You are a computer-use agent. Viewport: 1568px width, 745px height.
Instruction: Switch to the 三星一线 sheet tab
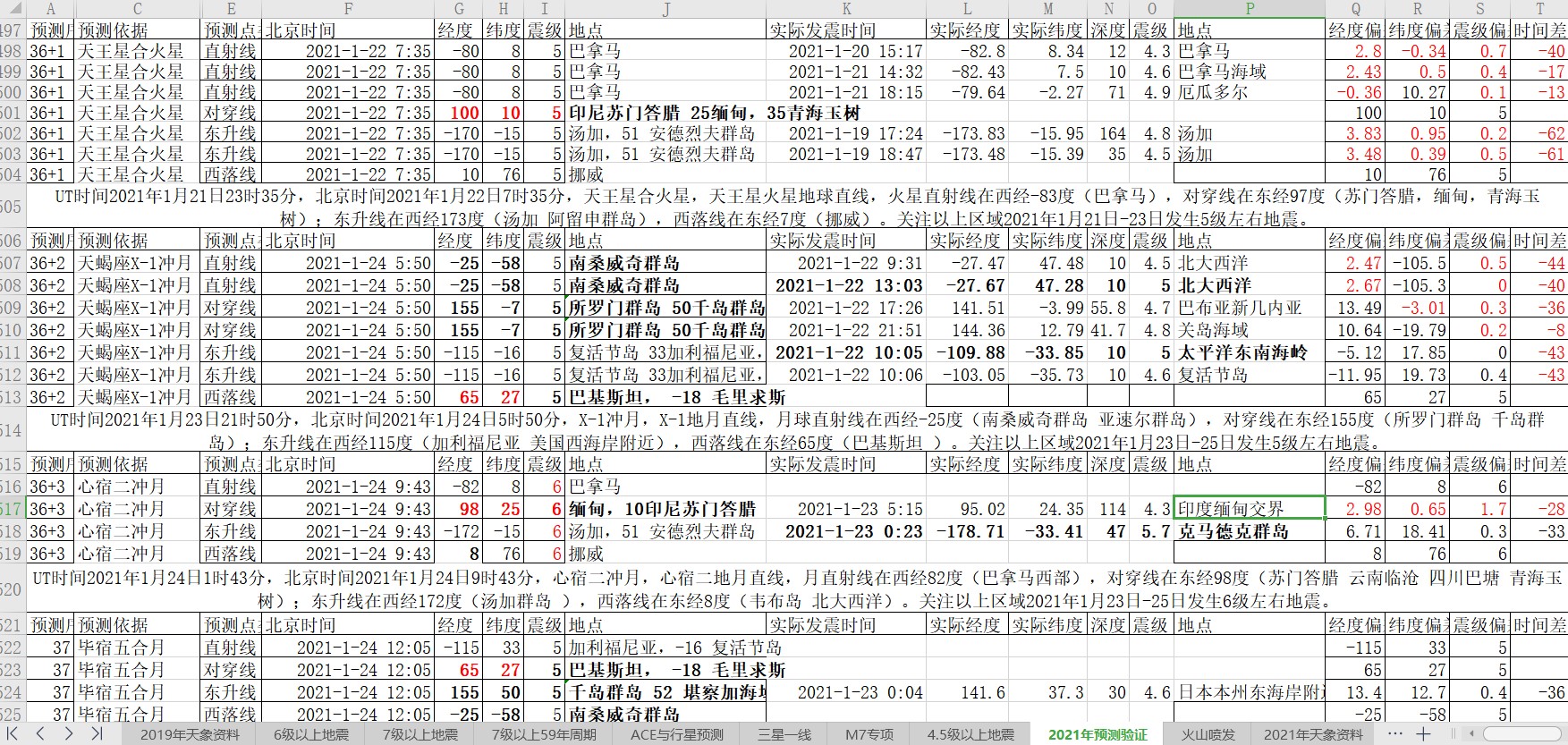(x=784, y=734)
